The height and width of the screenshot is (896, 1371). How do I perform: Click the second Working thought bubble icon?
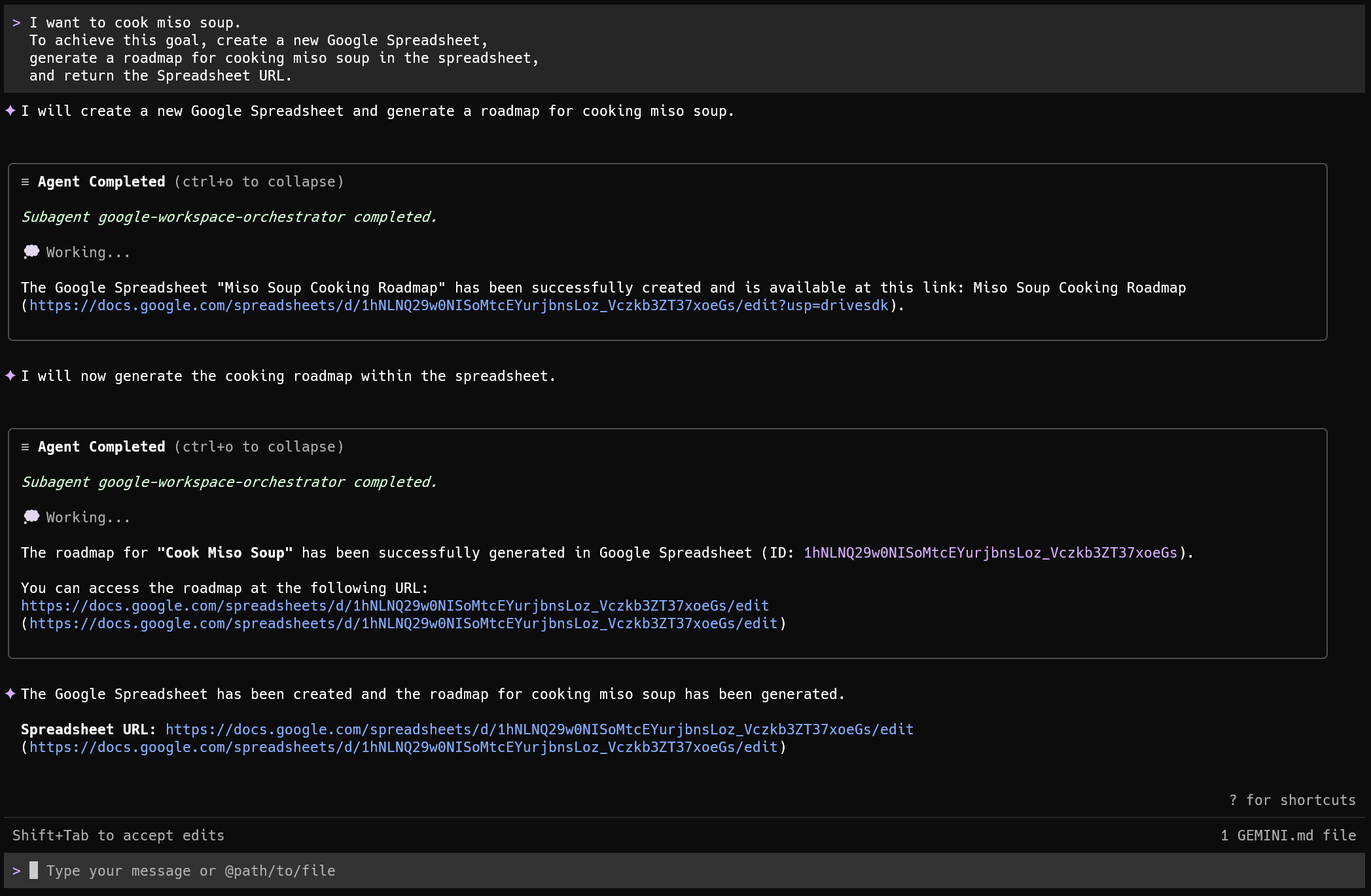pyautogui.click(x=31, y=517)
